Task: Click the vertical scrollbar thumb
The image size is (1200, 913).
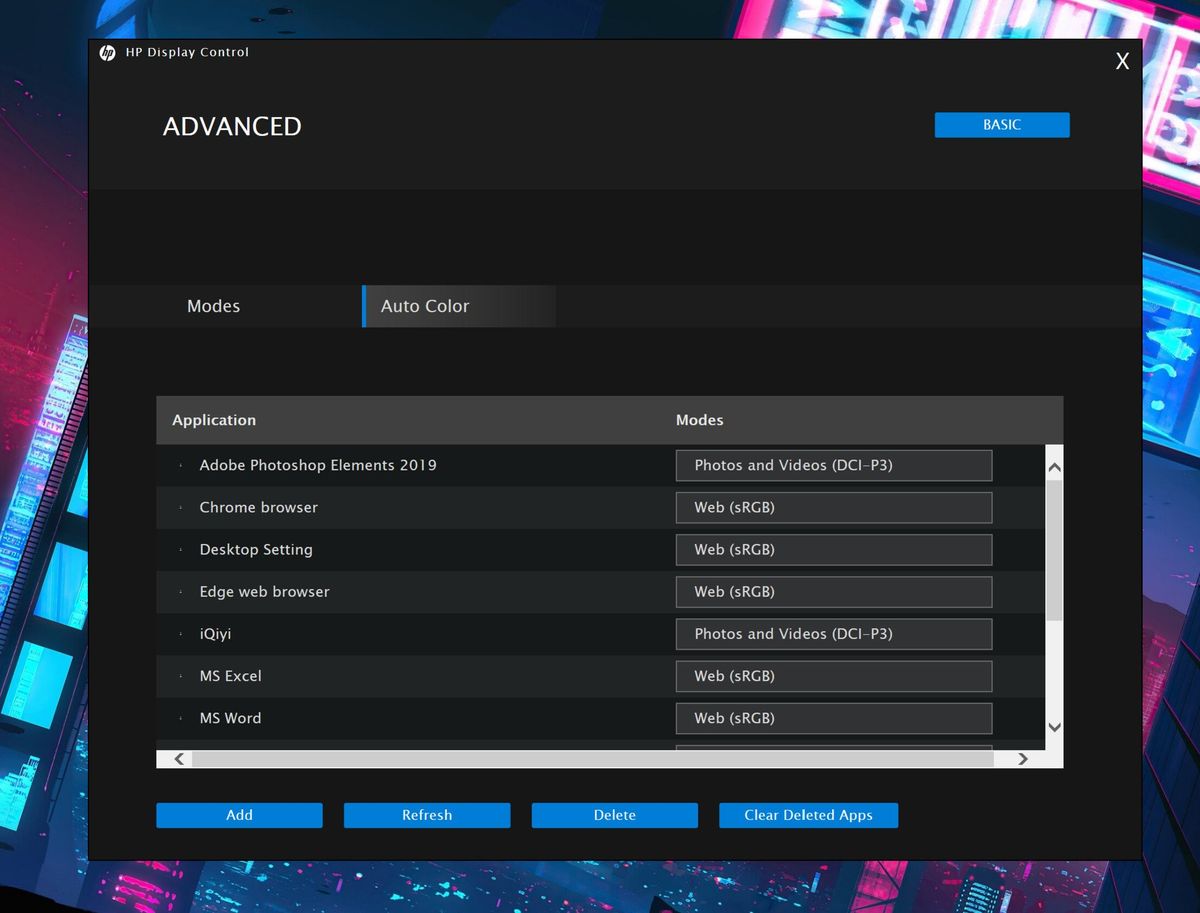Action: pos(1054,550)
